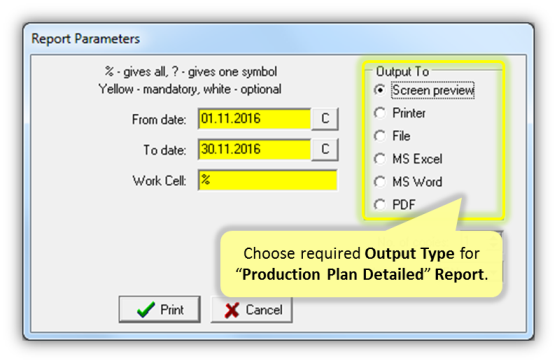Click the From date field showing 01.11.2016

click(x=254, y=119)
